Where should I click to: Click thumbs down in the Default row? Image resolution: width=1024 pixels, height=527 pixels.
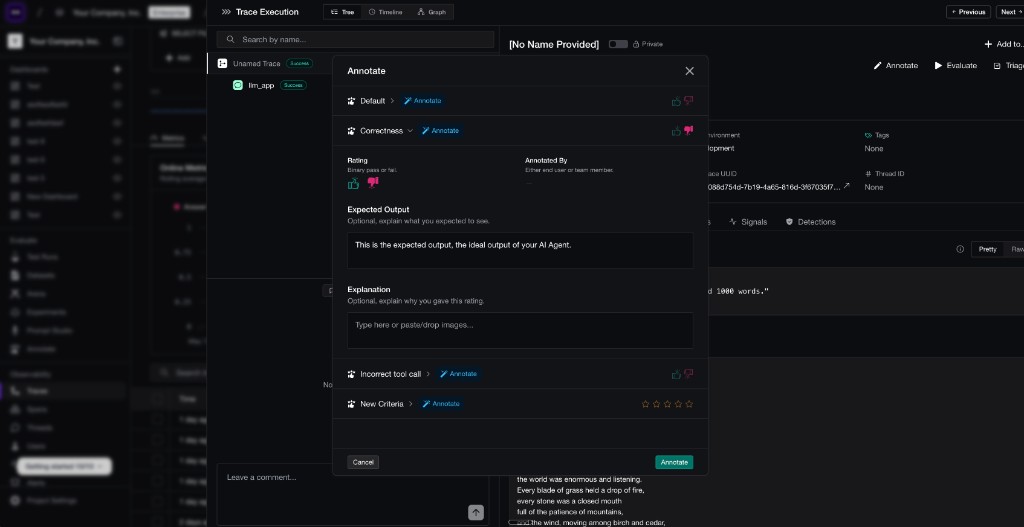click(688, 101)
